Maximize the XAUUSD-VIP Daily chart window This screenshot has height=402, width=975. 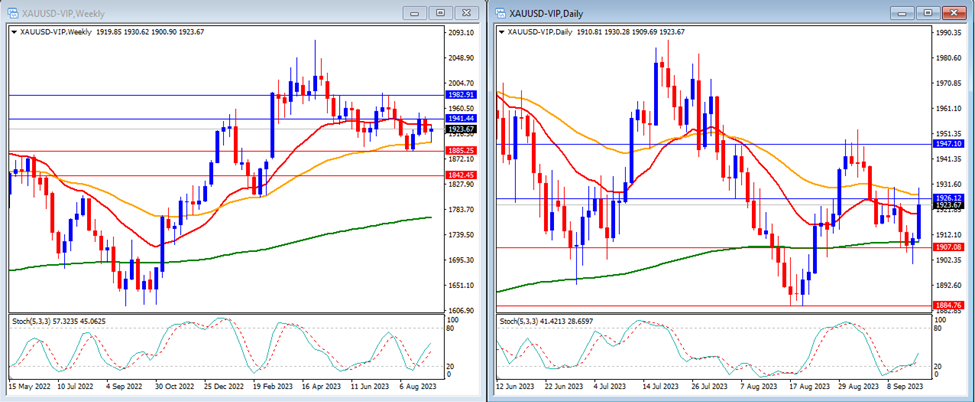coord(929,13)
